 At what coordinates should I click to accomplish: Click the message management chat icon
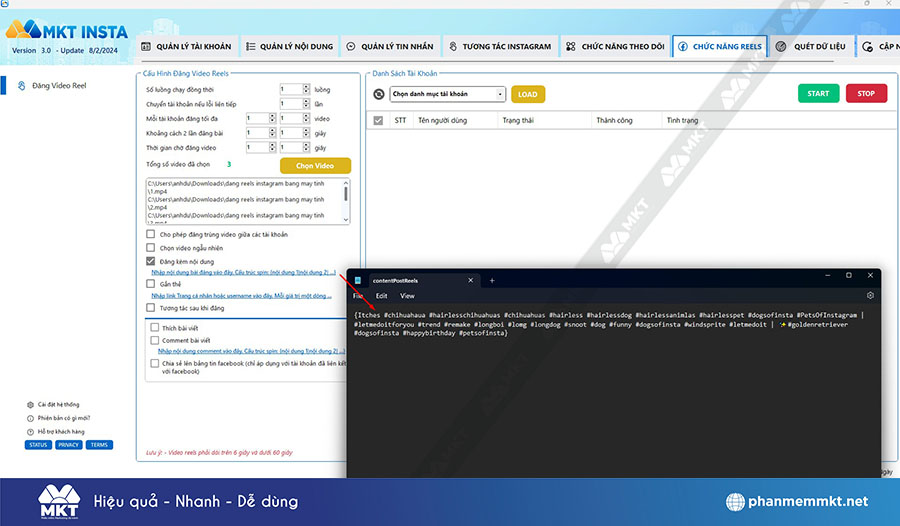coord(351,47)
